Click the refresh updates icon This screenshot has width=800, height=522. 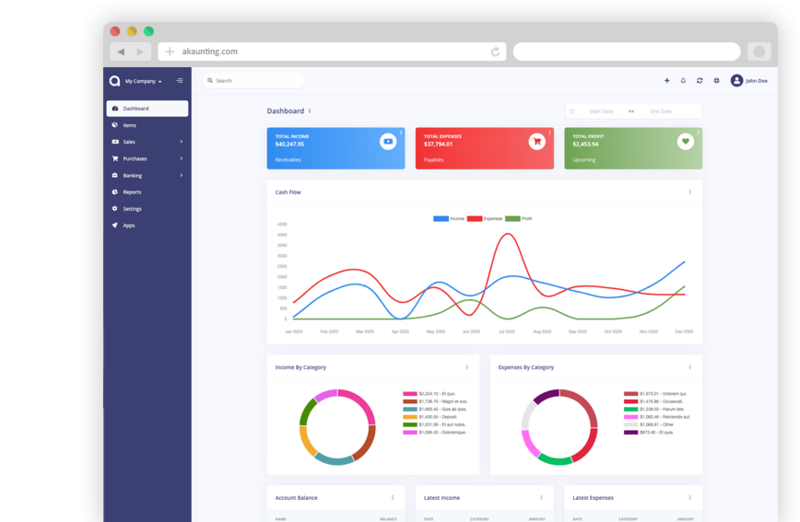click(x=699, y=80)
